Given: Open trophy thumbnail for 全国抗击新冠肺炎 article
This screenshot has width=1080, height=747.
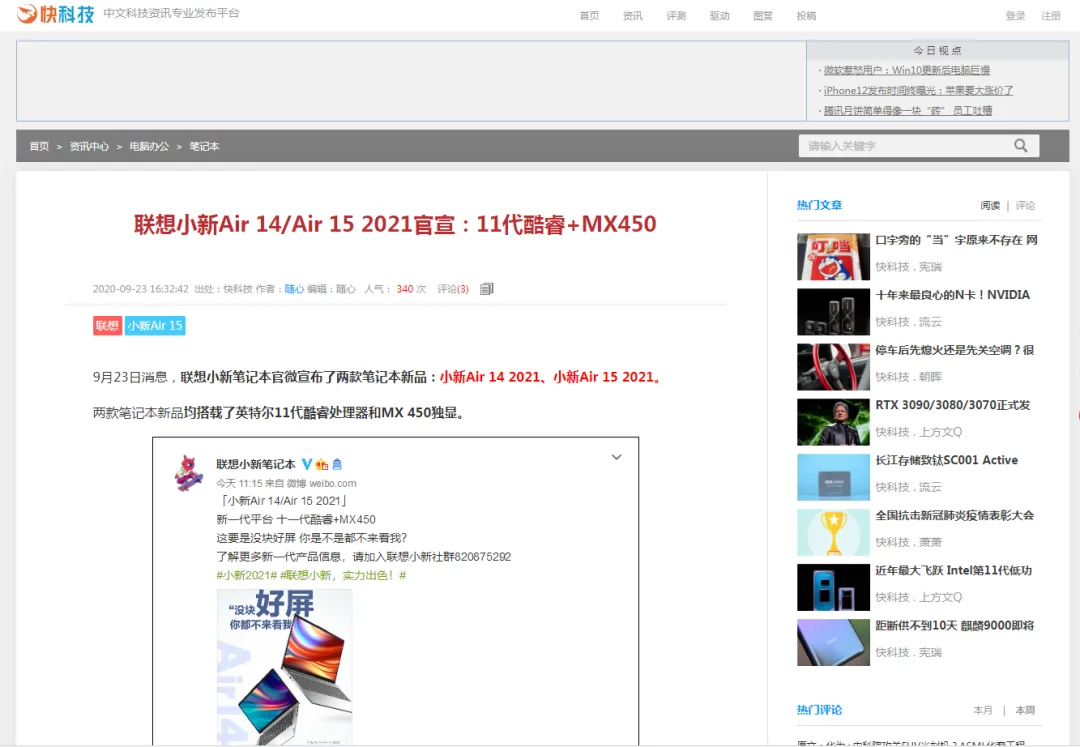Looking at the screenshot, I should coord(833,532).
